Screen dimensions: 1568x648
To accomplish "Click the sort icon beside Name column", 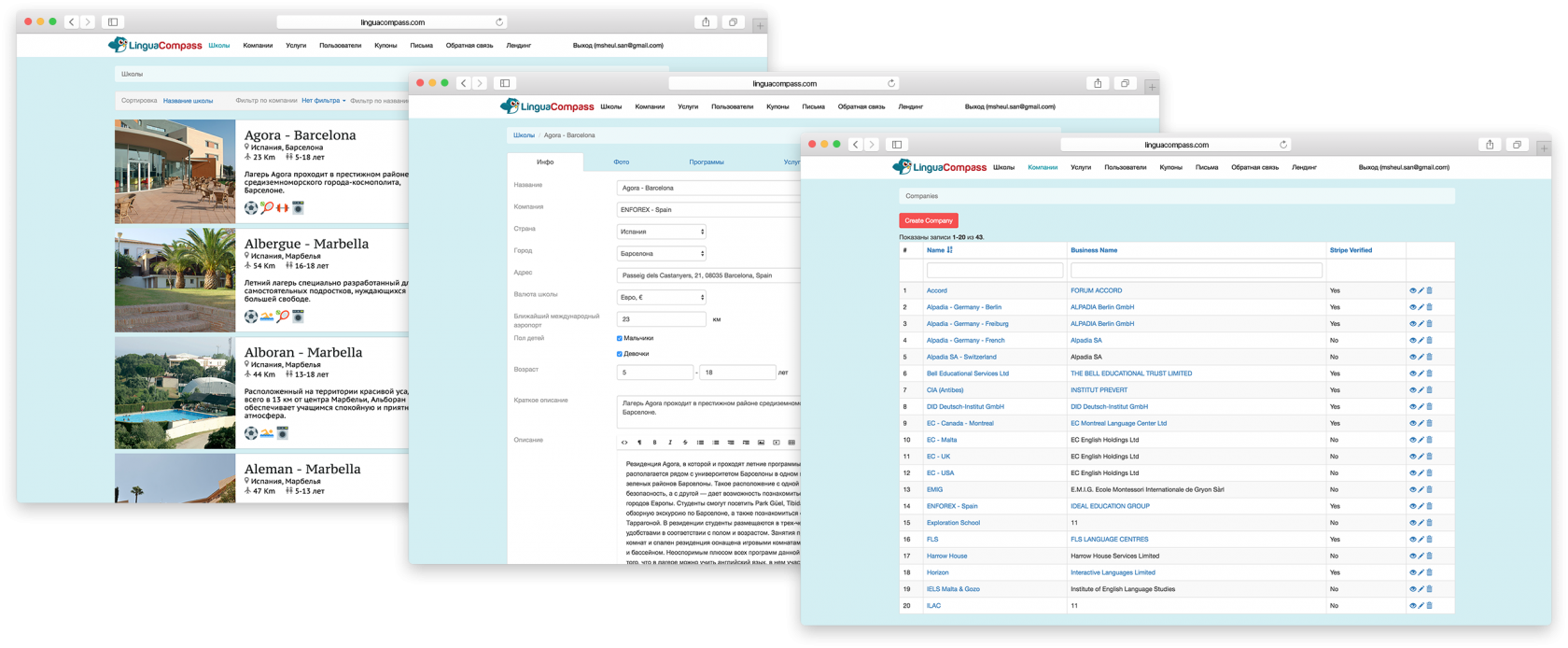I will (x=950, y=250).
